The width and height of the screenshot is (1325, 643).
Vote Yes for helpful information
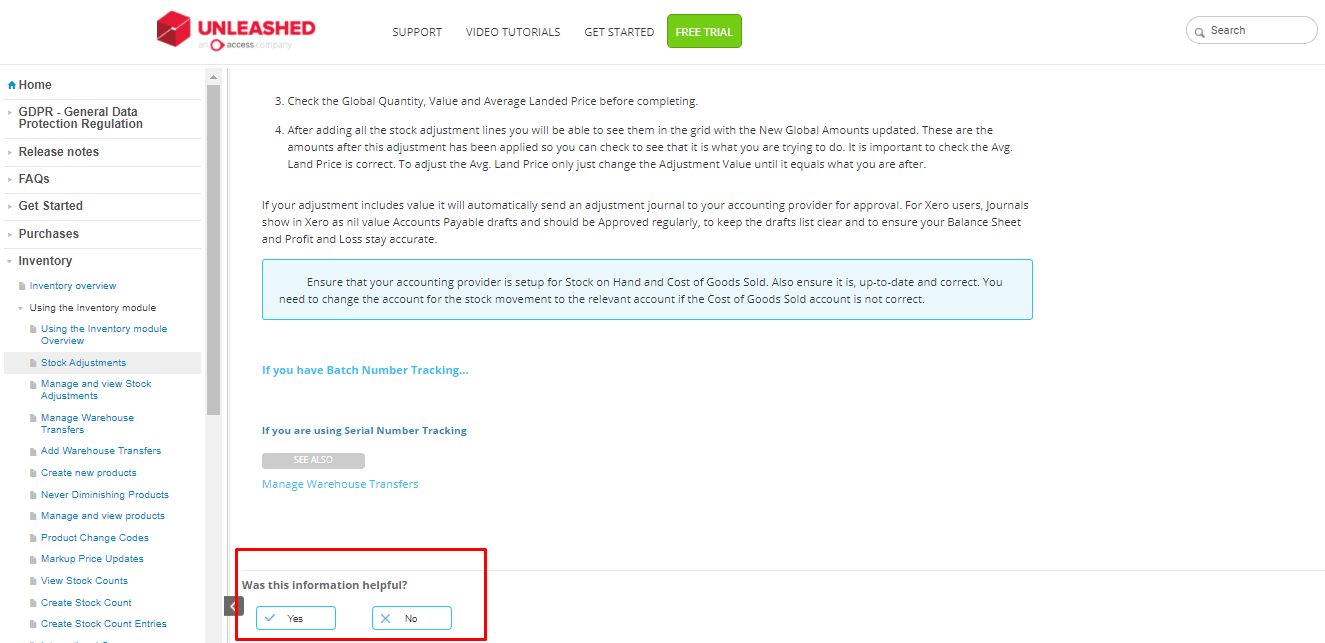click(x=295, y=618)
